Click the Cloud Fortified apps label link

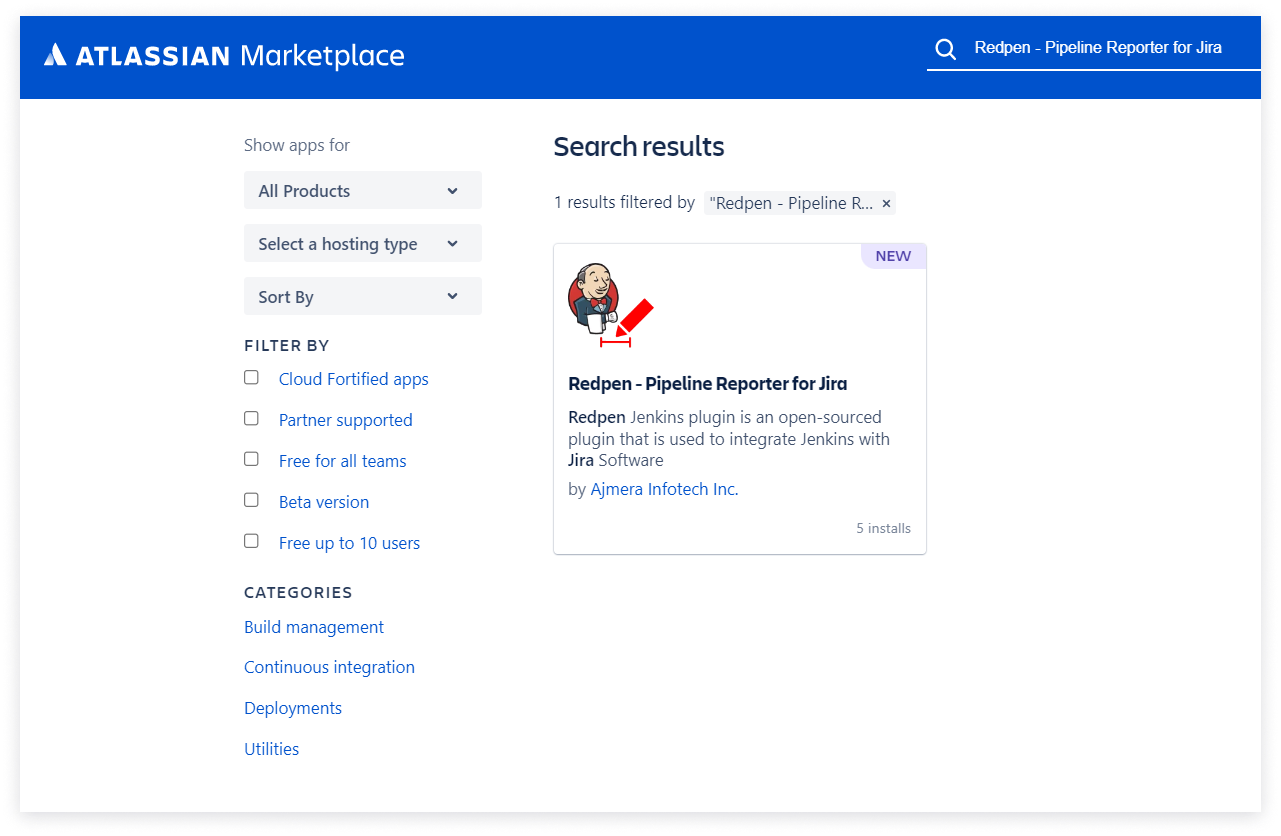354,379
